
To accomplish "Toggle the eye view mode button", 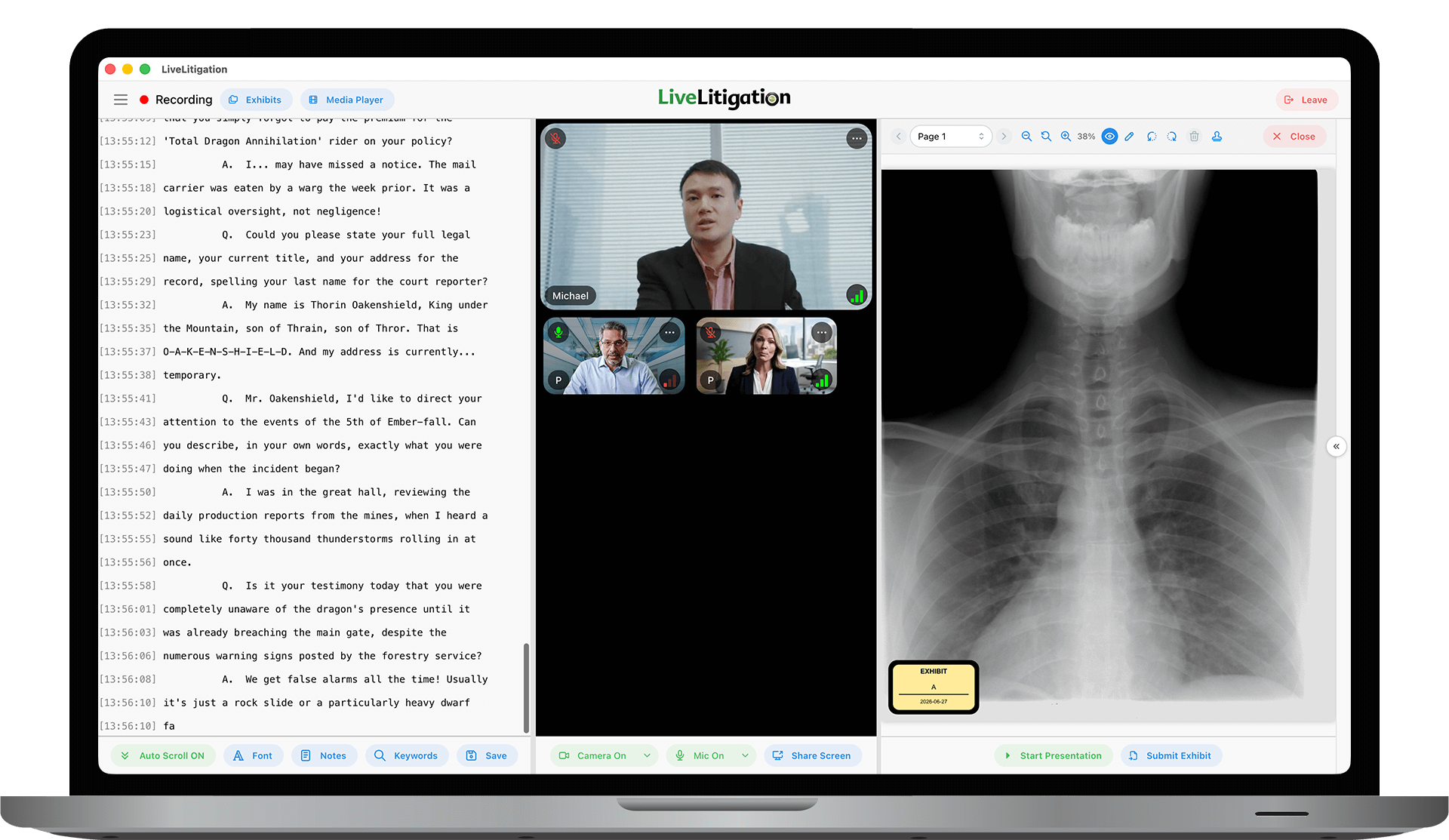I will (1109, 137).
